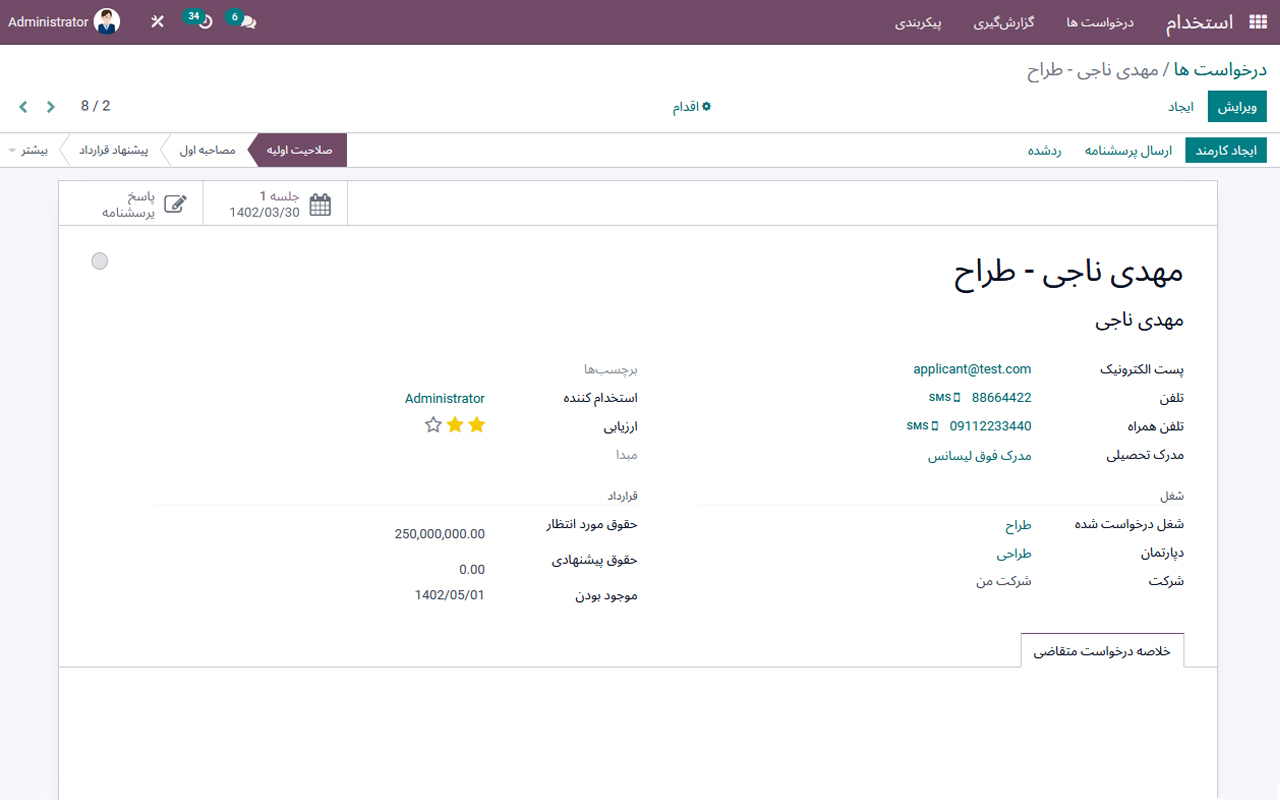Open the activities clock icon showing 34
The image size is (1280, 800).
click(x=198, y=21)
